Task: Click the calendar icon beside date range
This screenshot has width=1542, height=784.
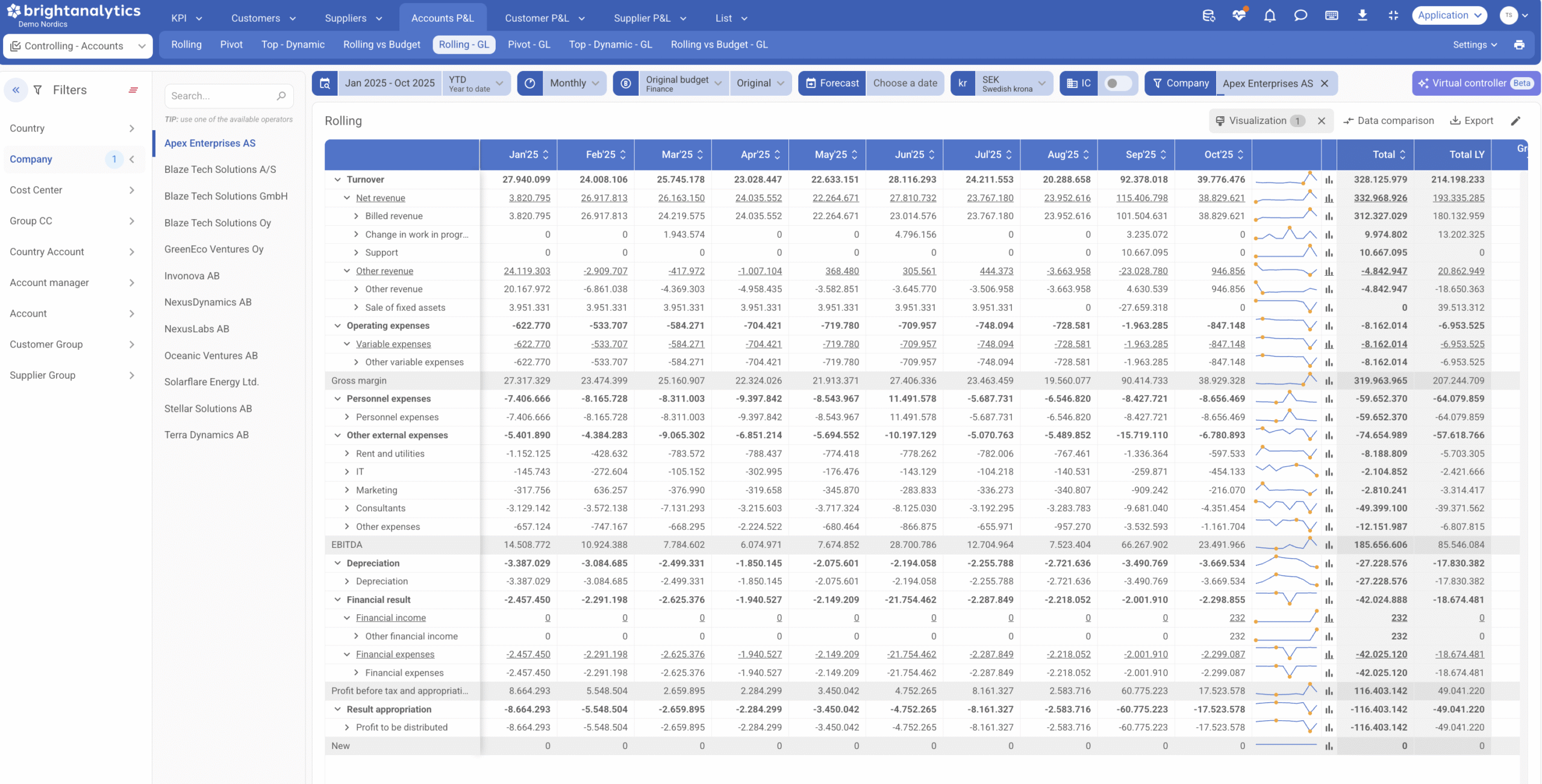Action: coord(325,83)
